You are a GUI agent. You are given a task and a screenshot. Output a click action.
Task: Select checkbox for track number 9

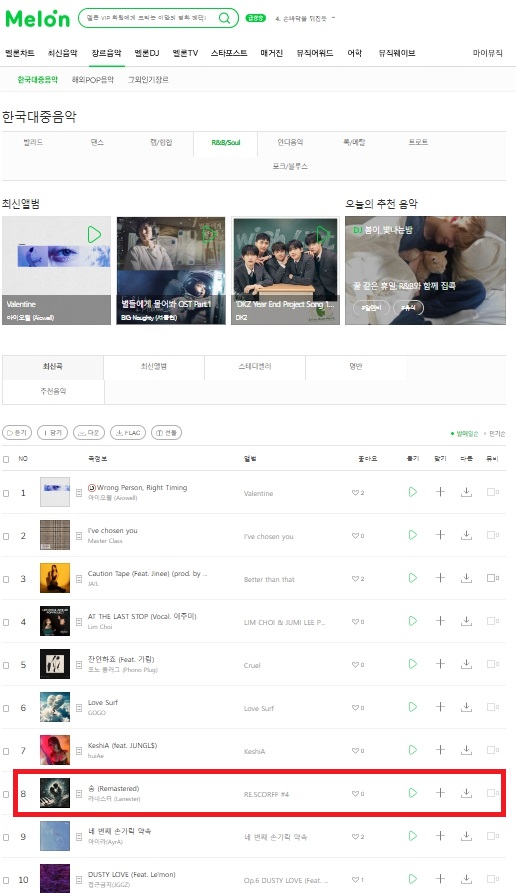point(6,837)
